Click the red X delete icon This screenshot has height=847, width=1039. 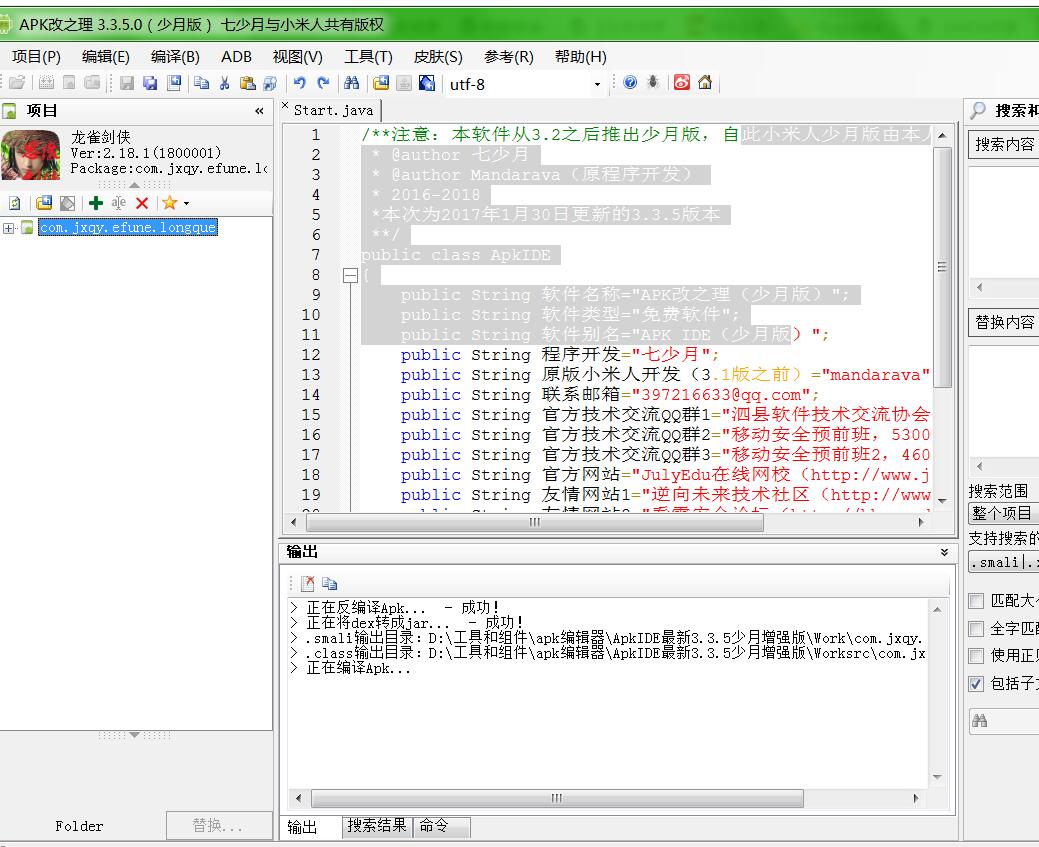(142, 203)
